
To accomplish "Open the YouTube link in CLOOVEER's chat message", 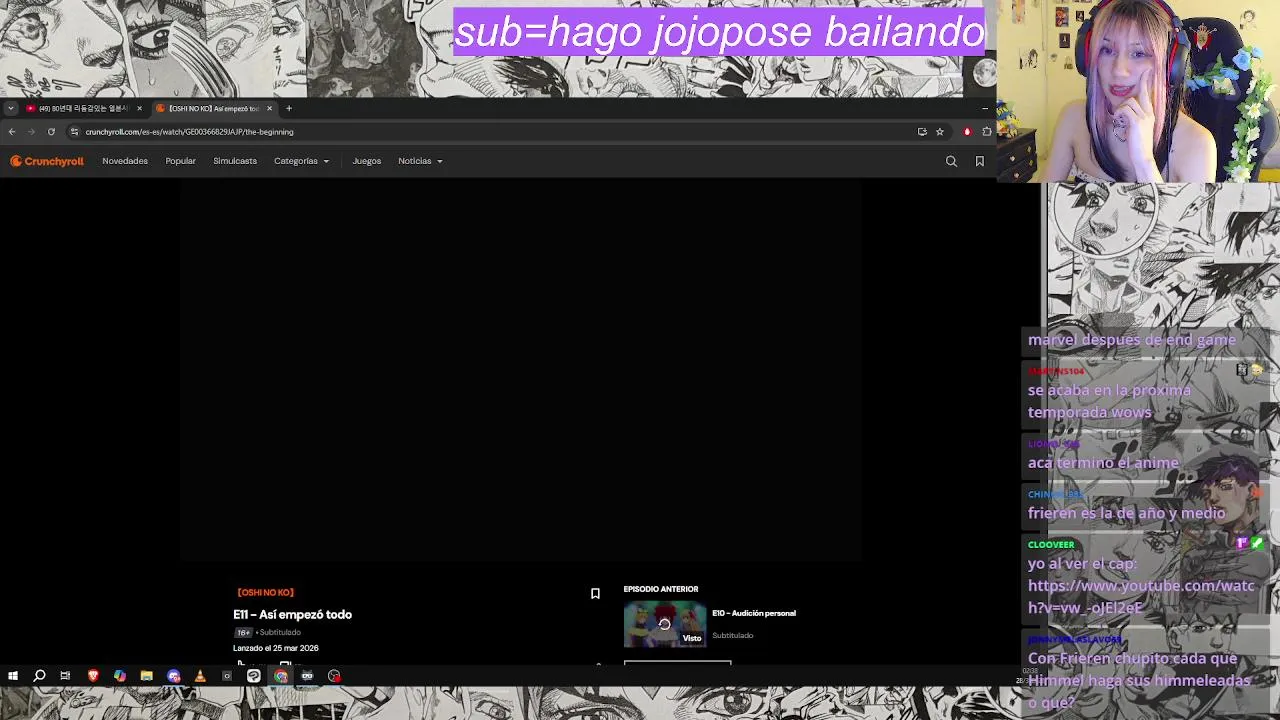I will (x=1141, y=596).
